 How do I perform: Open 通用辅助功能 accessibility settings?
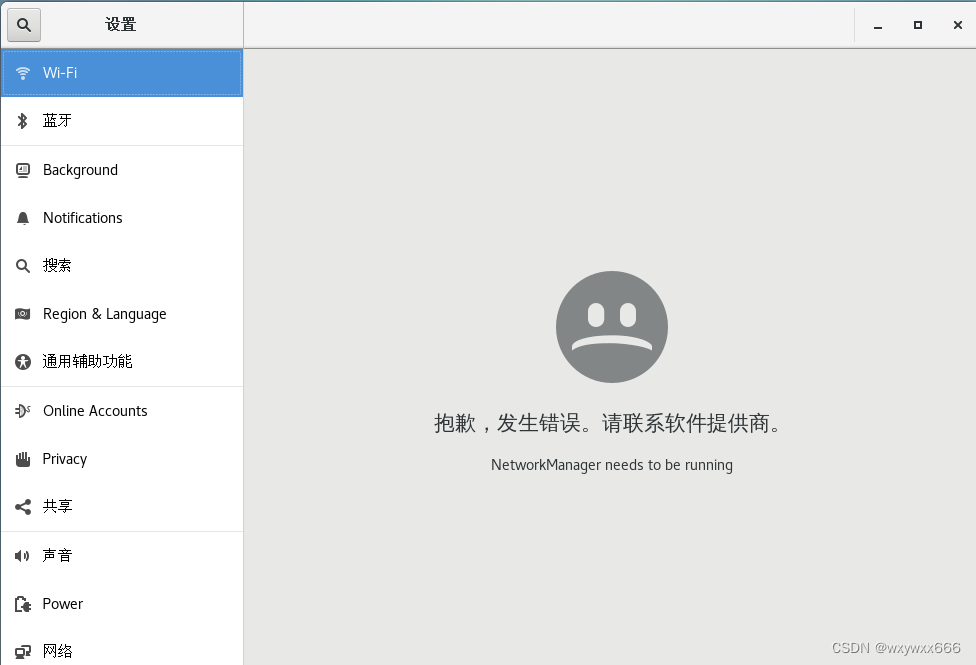coord(122,362)
